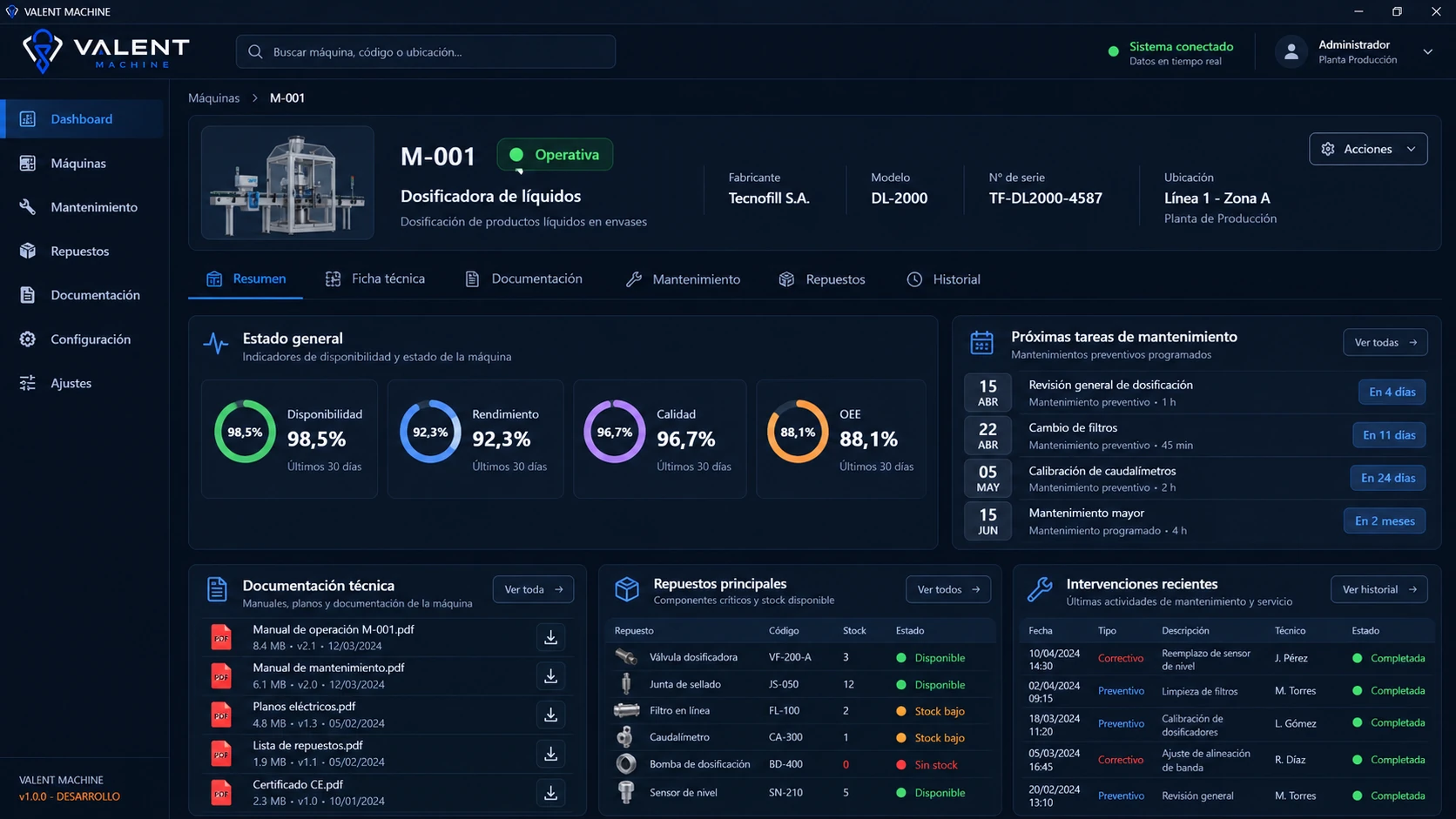Click Ver todas maintenance tasks button
This screenshot has height=819, width=1456.
tap(1385, 342)
